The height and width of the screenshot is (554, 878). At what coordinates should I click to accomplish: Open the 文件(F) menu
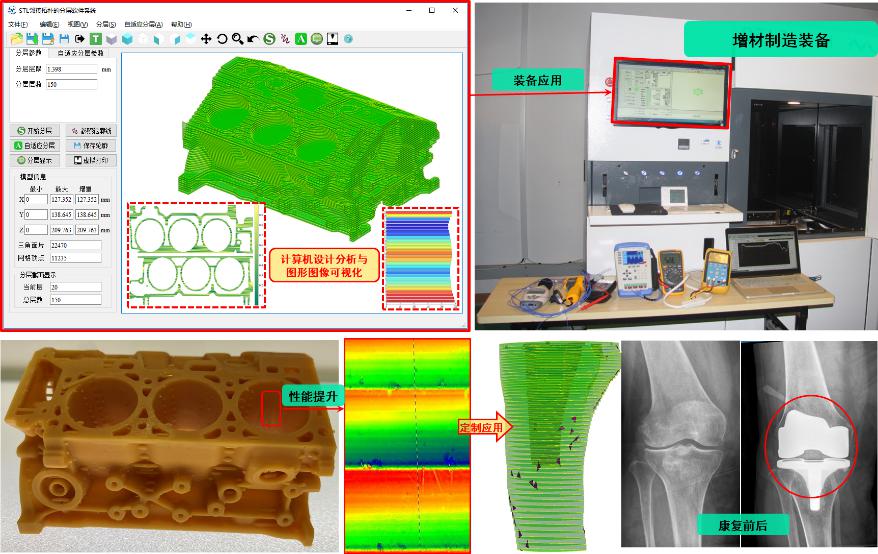[x=19, y=23]
